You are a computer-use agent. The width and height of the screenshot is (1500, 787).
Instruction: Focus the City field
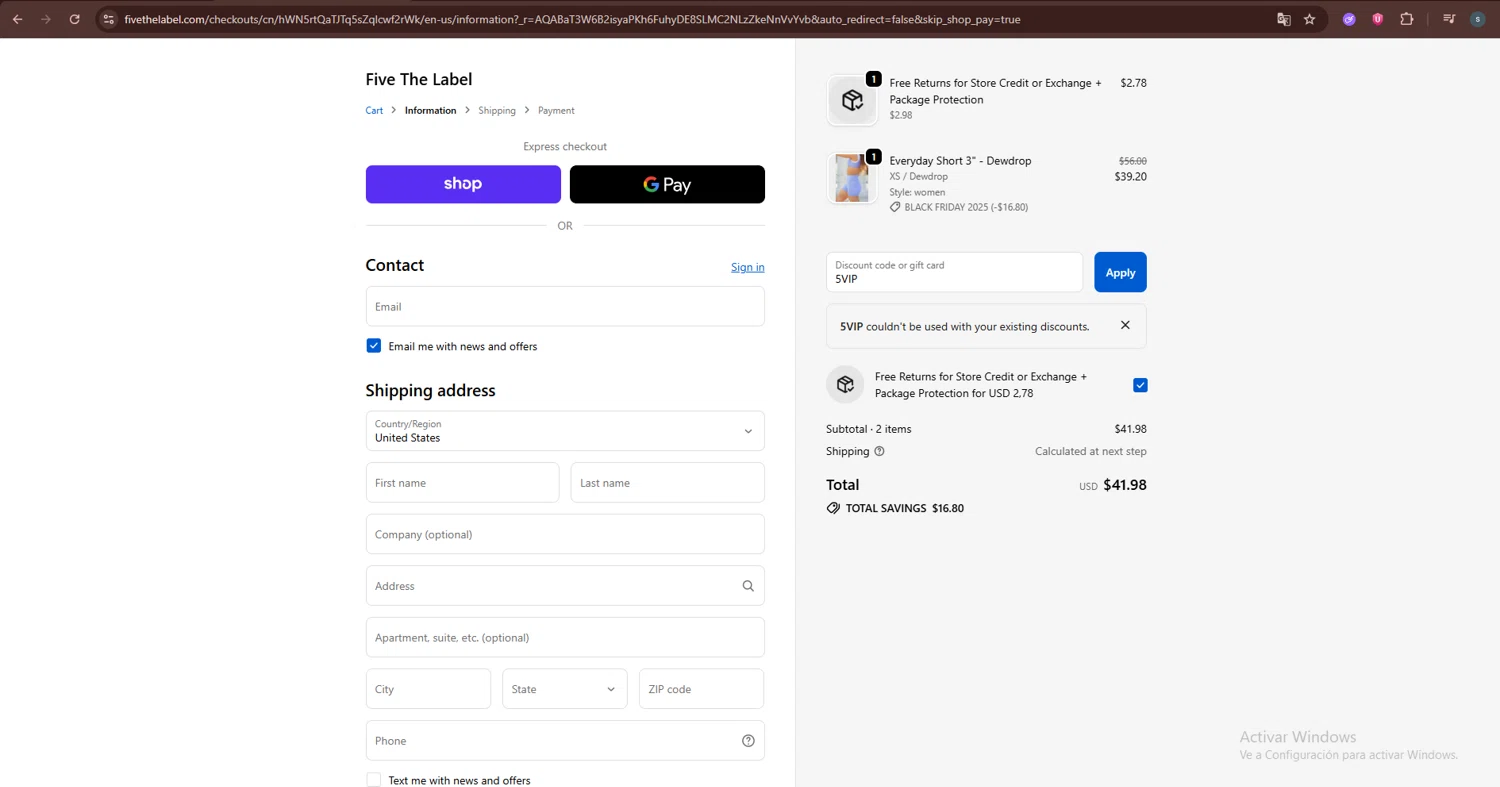pyautogui.click(x=428, y=689)
